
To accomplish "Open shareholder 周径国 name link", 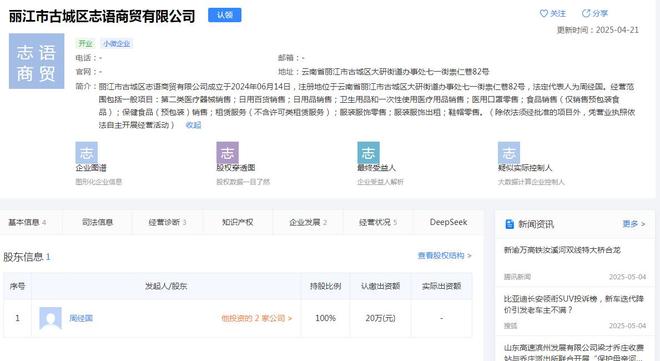I will (81, 318).
